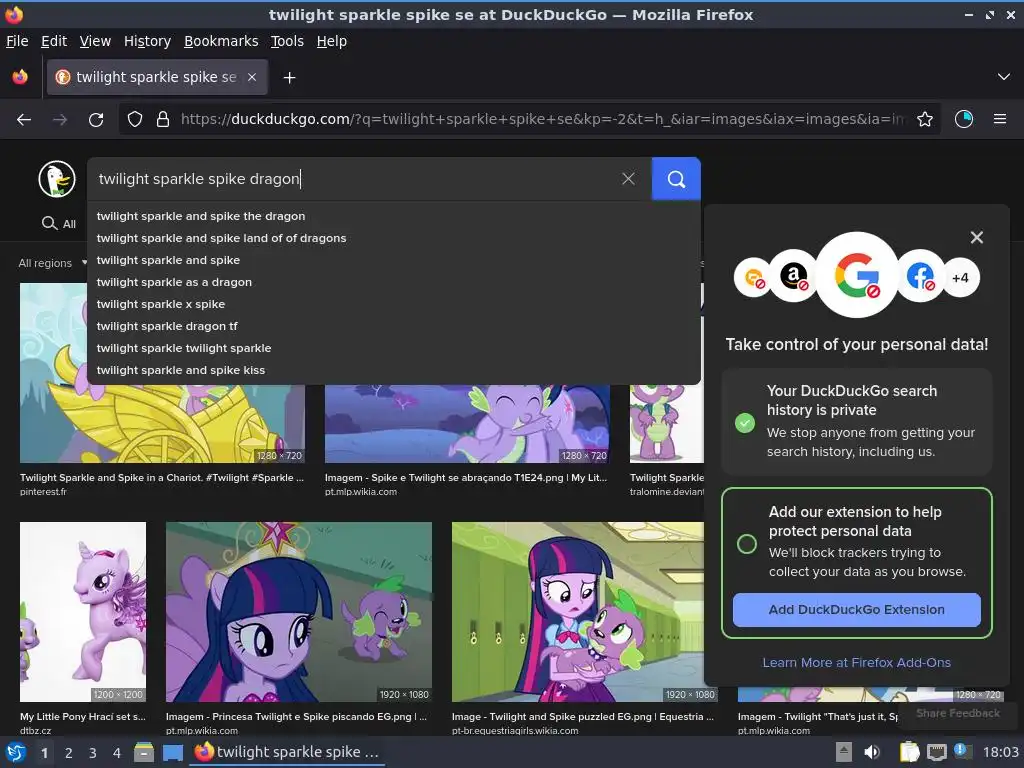Open the tracking protection shield icon

(135, 120)
